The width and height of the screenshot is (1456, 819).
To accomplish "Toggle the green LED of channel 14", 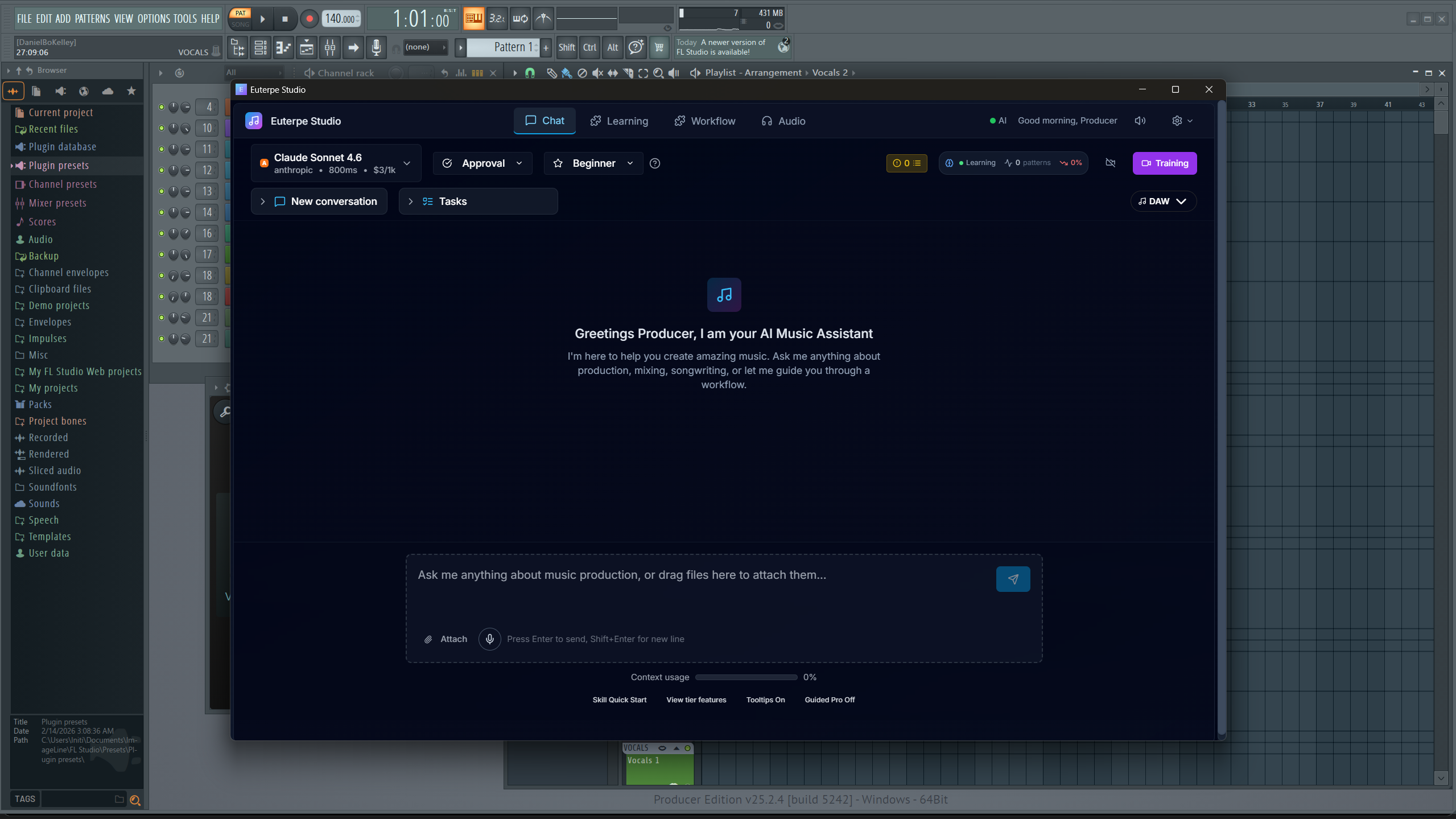I will click(x=162, y=212).
